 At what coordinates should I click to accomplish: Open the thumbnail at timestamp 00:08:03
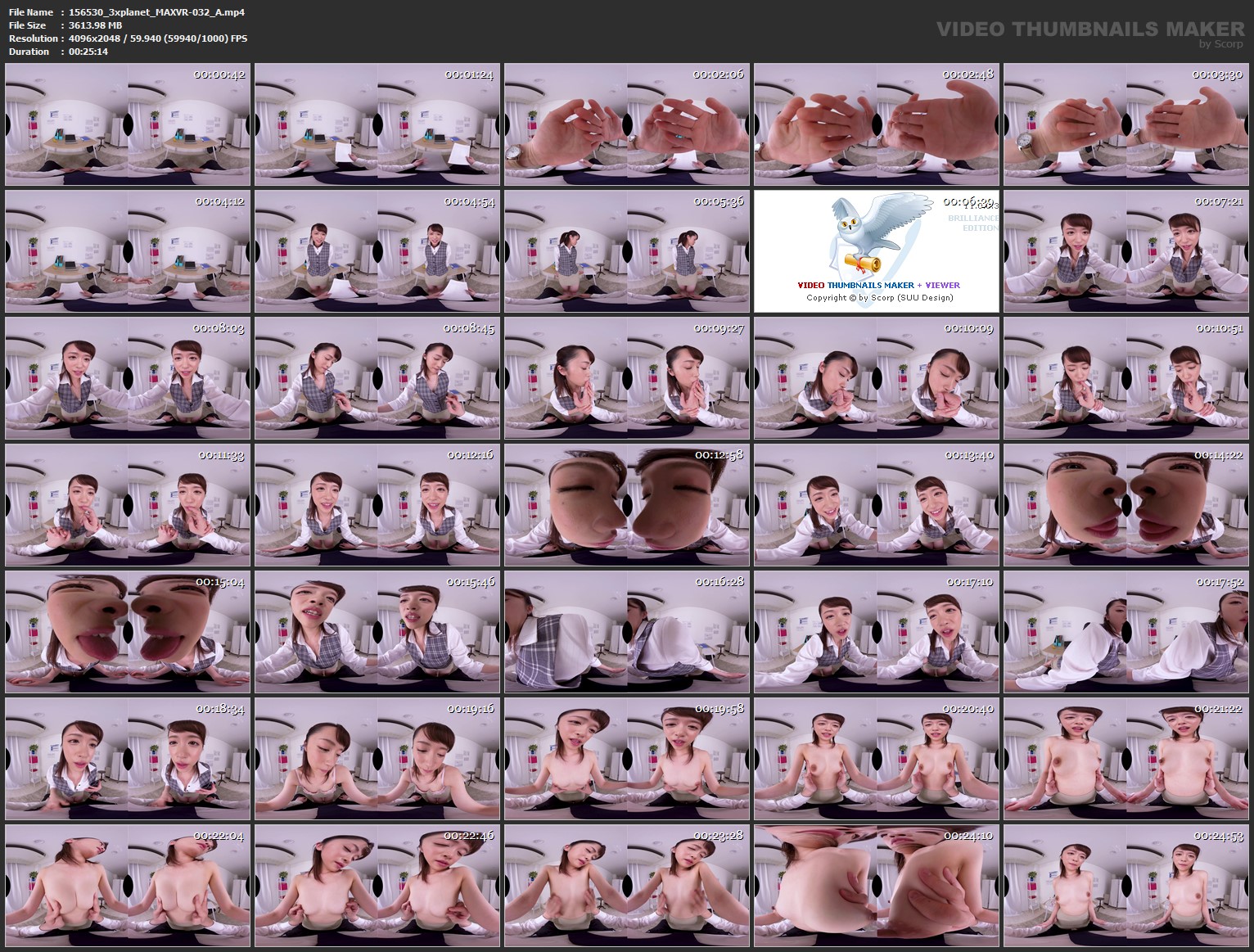[128, 379]
